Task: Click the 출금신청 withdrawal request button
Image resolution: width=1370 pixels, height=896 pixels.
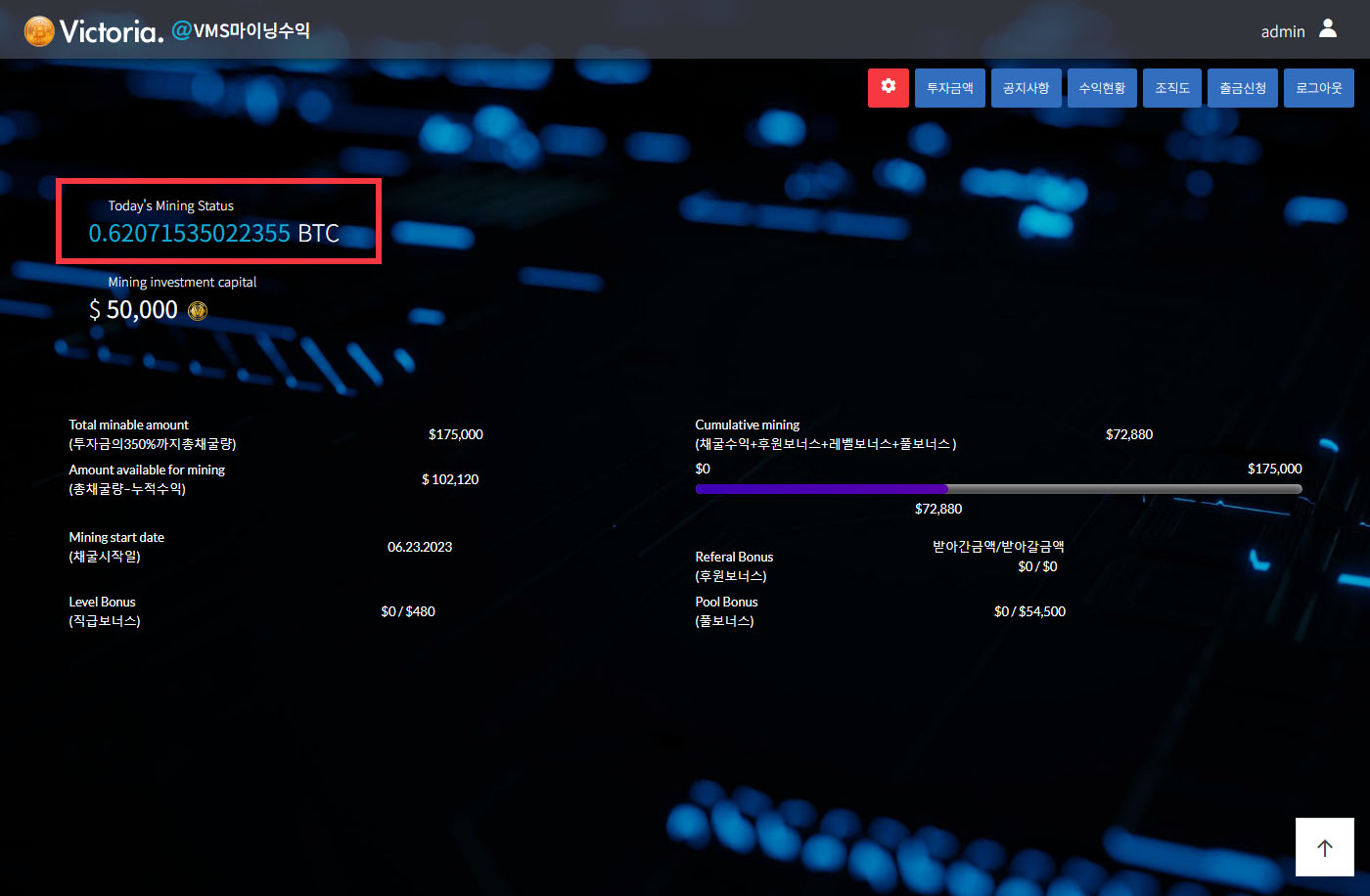Action: [x=1242, y=88]
